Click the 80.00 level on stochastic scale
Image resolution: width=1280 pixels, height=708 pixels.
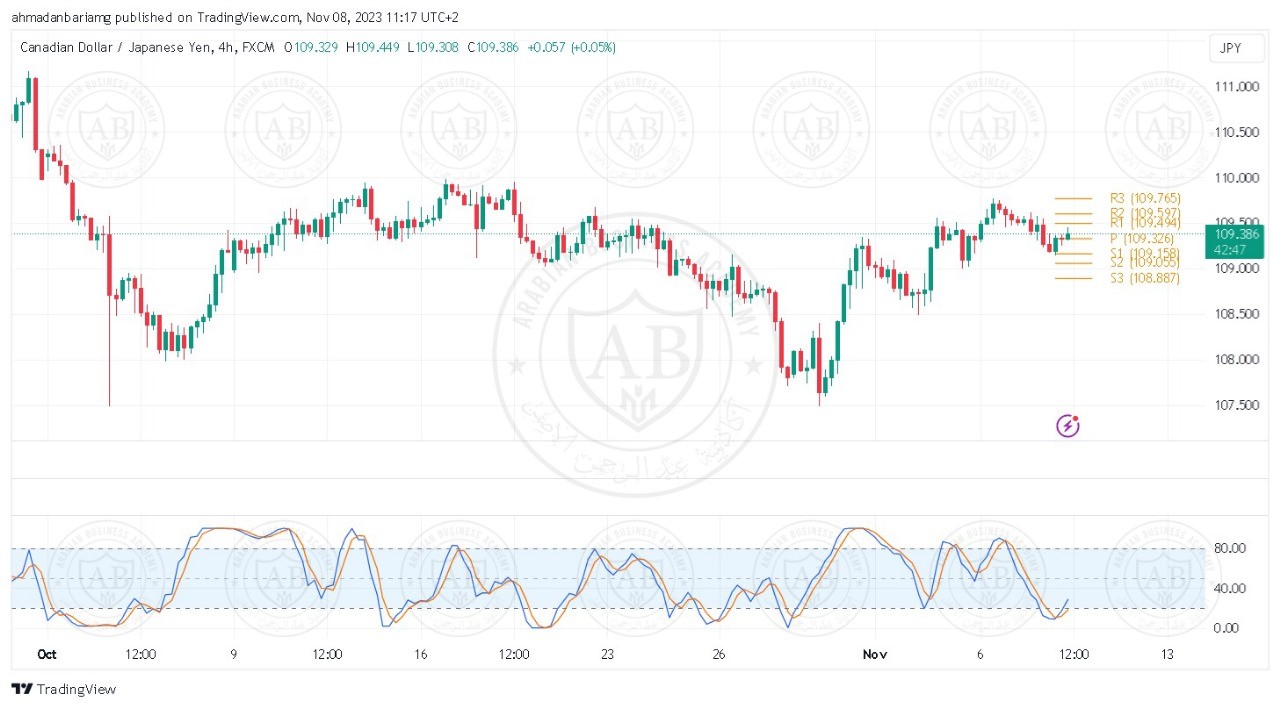(x=1230, y=548)
